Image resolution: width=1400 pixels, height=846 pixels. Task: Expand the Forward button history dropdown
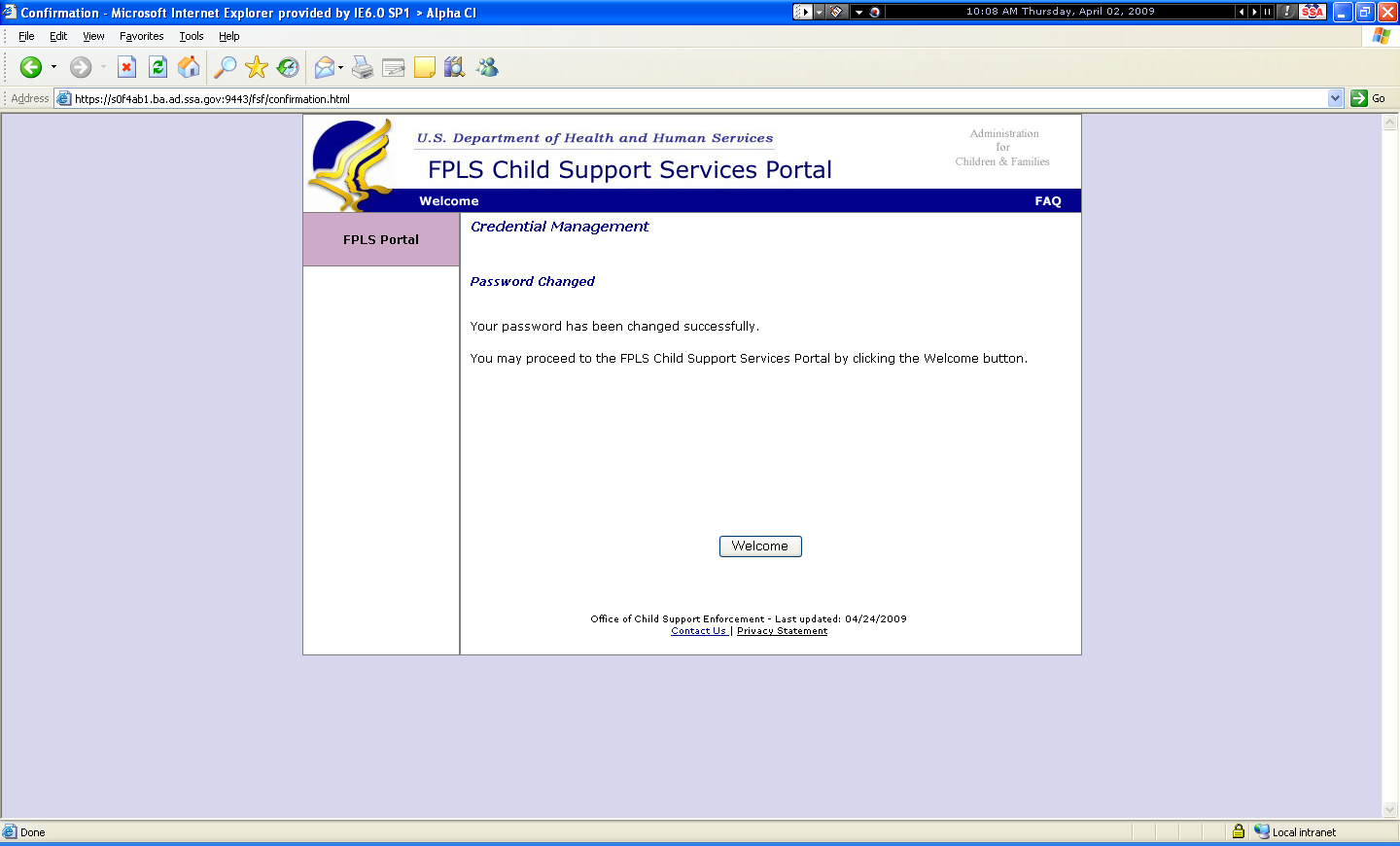click(103, 67)
